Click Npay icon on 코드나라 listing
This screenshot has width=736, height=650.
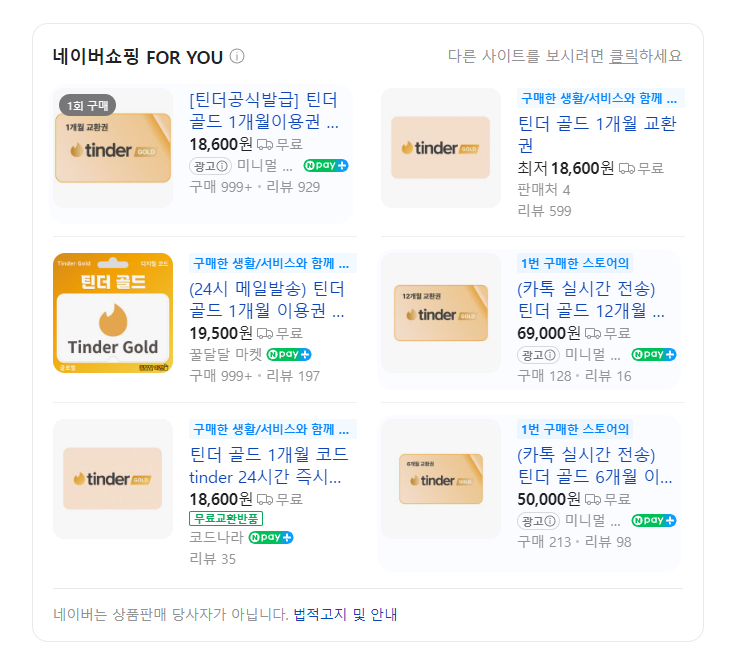(x=271, y=537)
